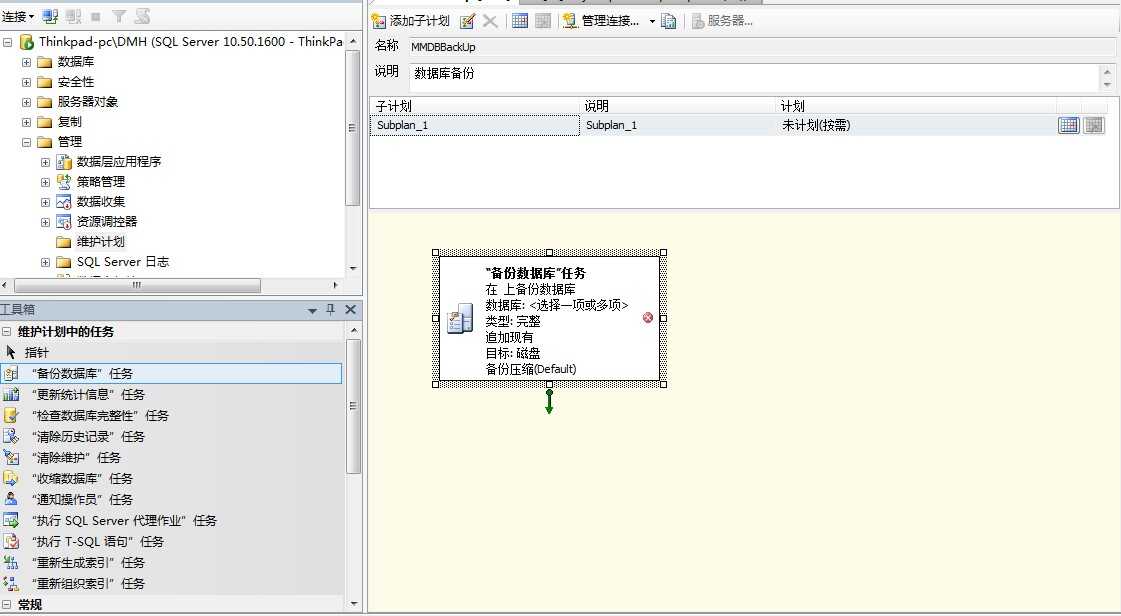This screenshot has width=1121, height=616.
Task: Select "执行 SQL Server 代理作业" 任务 item
Action: click(x=172, y=521)
